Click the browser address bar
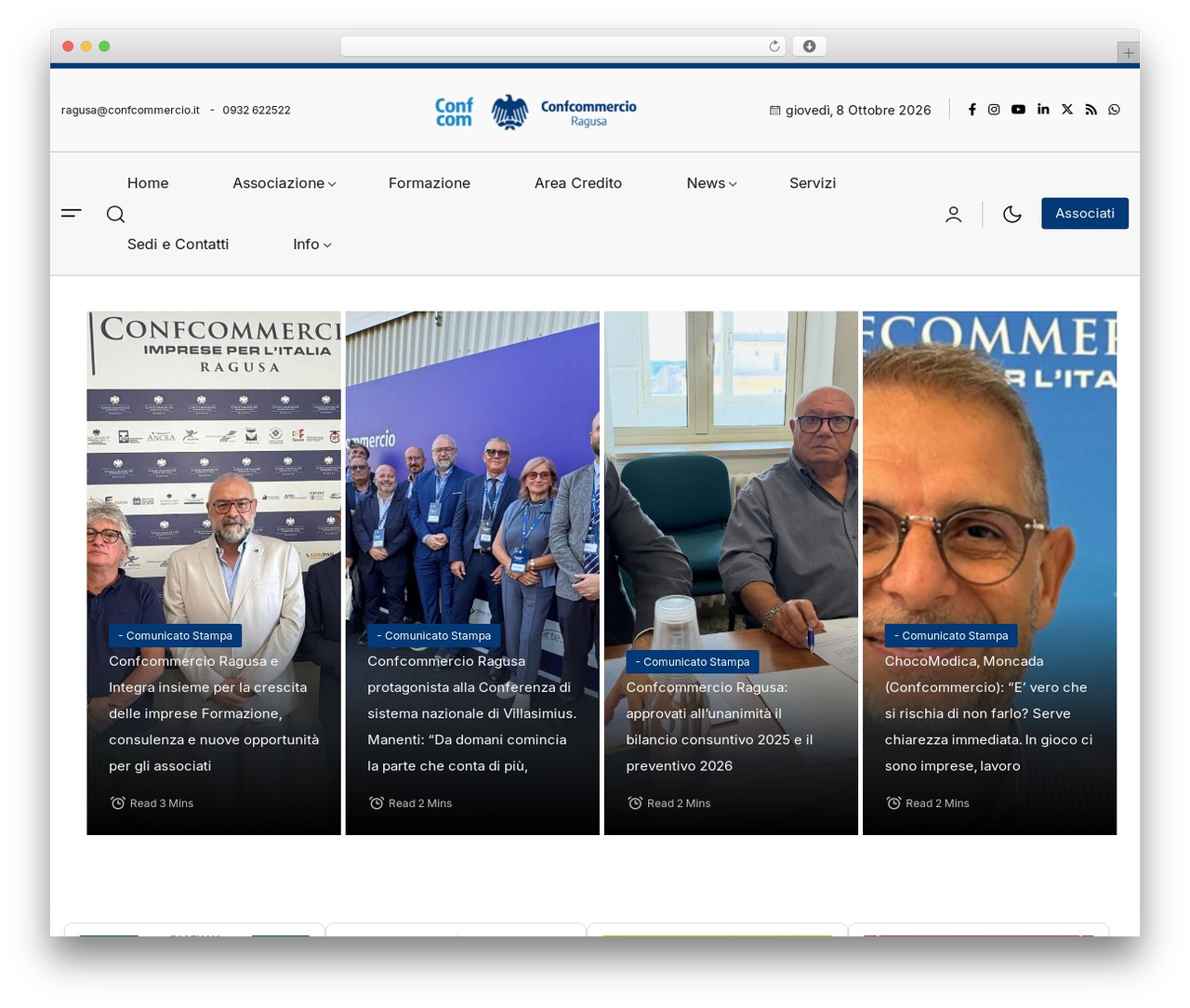Viewport: 1190px width, 1008px height. 563,46
